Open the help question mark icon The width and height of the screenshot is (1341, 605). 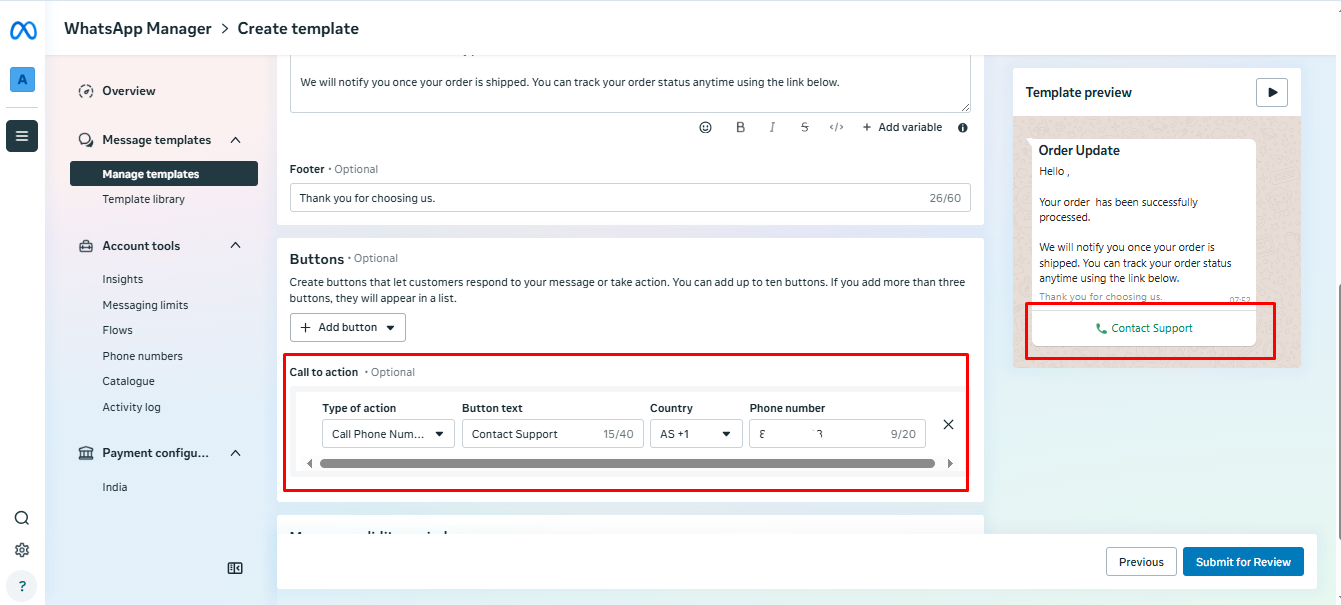pyautogui.click(x=22, y=587)
